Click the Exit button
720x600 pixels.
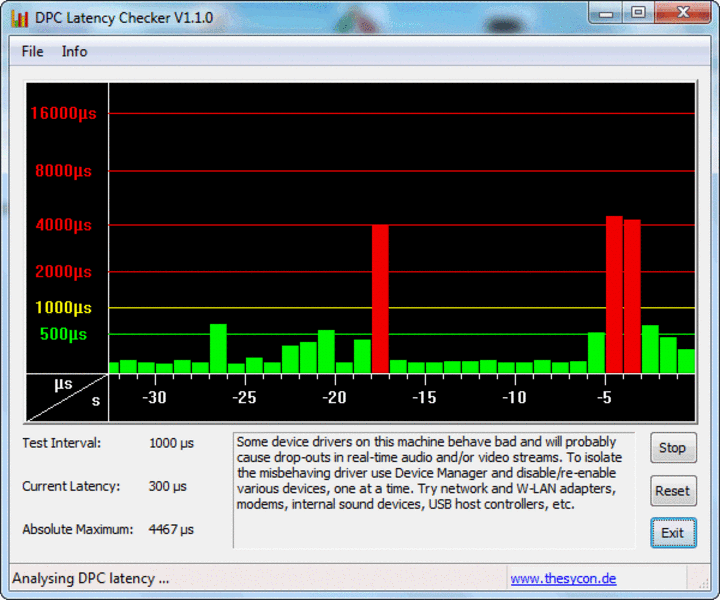[x=673, y=533]
